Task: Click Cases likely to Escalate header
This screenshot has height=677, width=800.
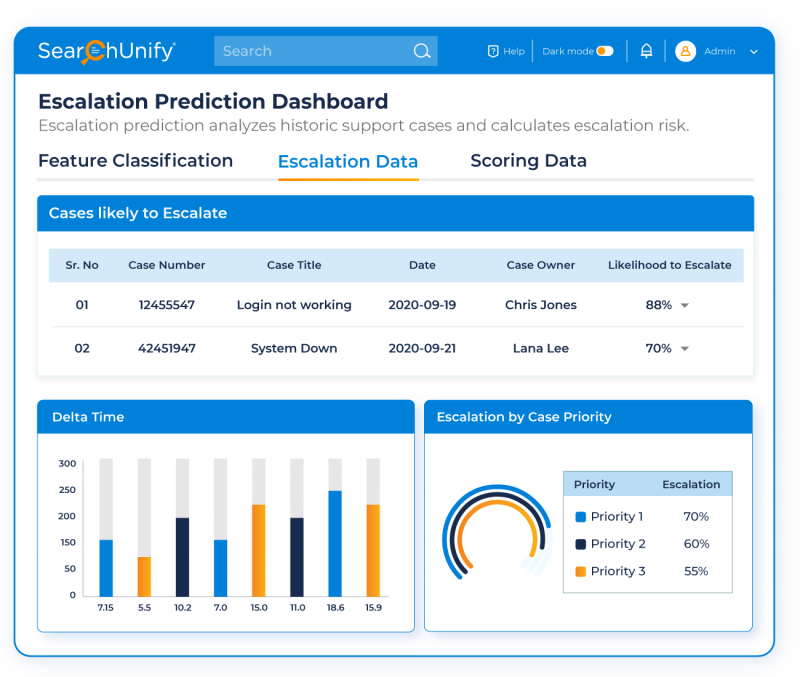Action: [395, 213]
